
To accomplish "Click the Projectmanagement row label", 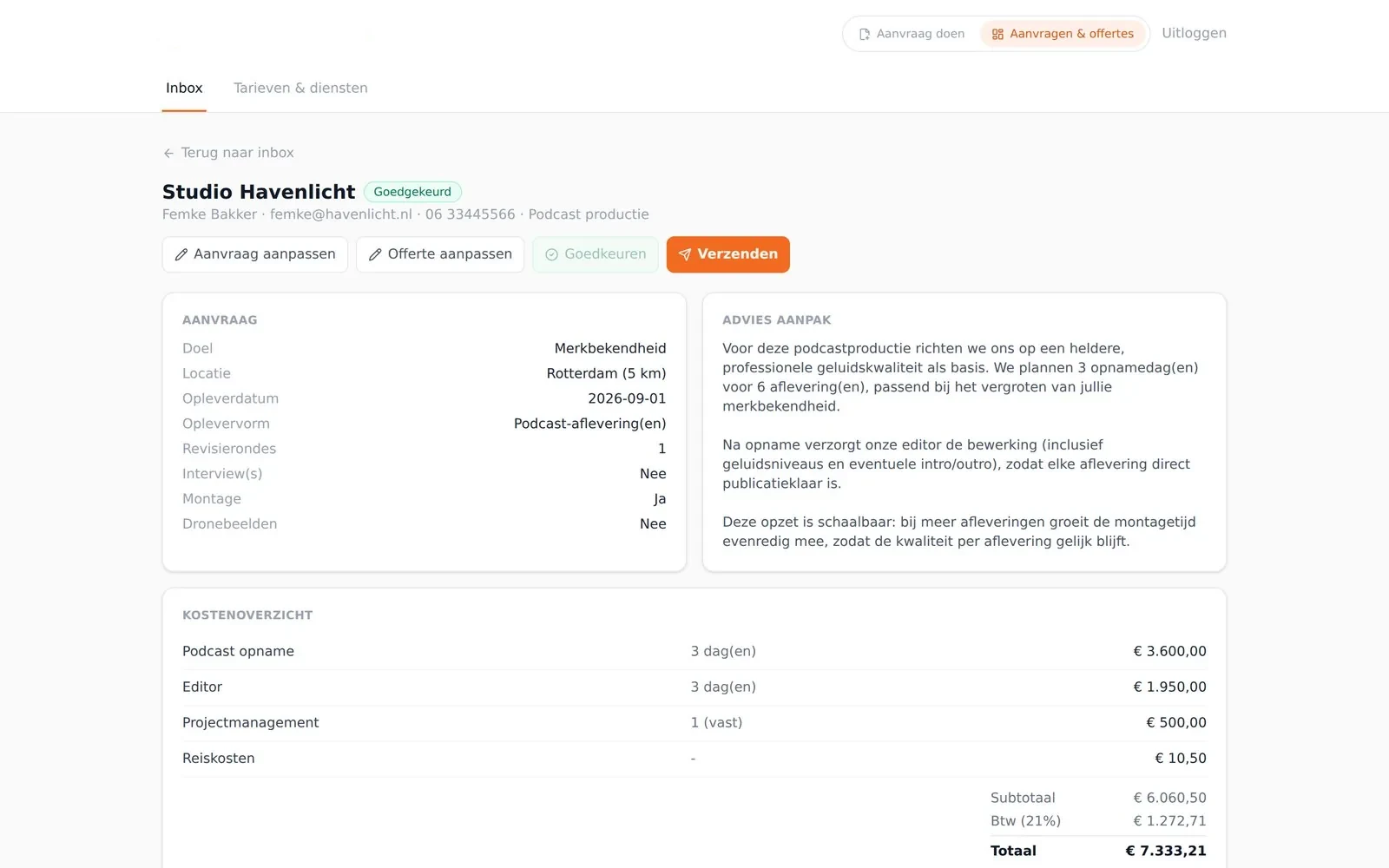I will point(251,722).
